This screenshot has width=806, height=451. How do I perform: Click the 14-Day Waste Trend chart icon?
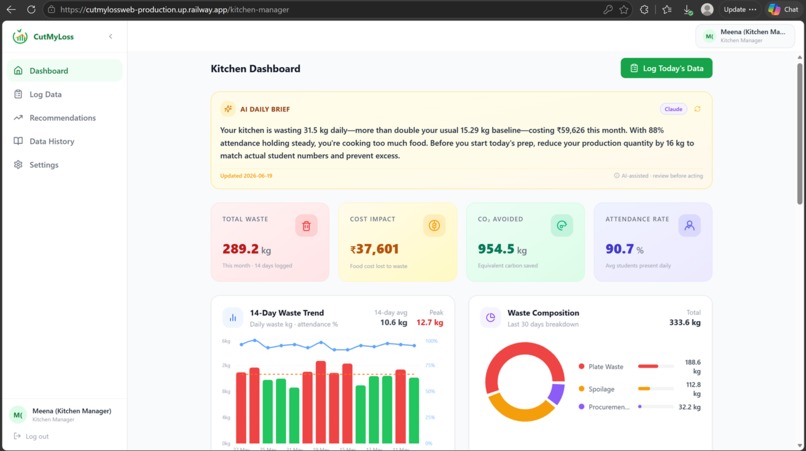point(233,318)
